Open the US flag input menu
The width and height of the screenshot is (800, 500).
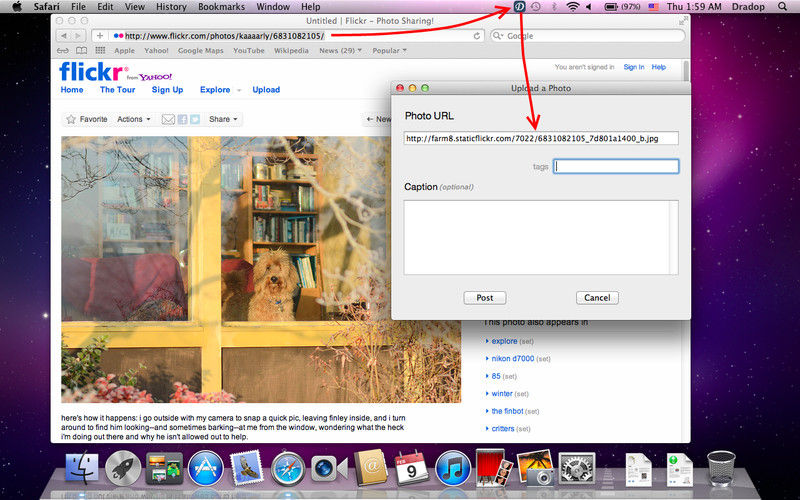coord(654,7)
